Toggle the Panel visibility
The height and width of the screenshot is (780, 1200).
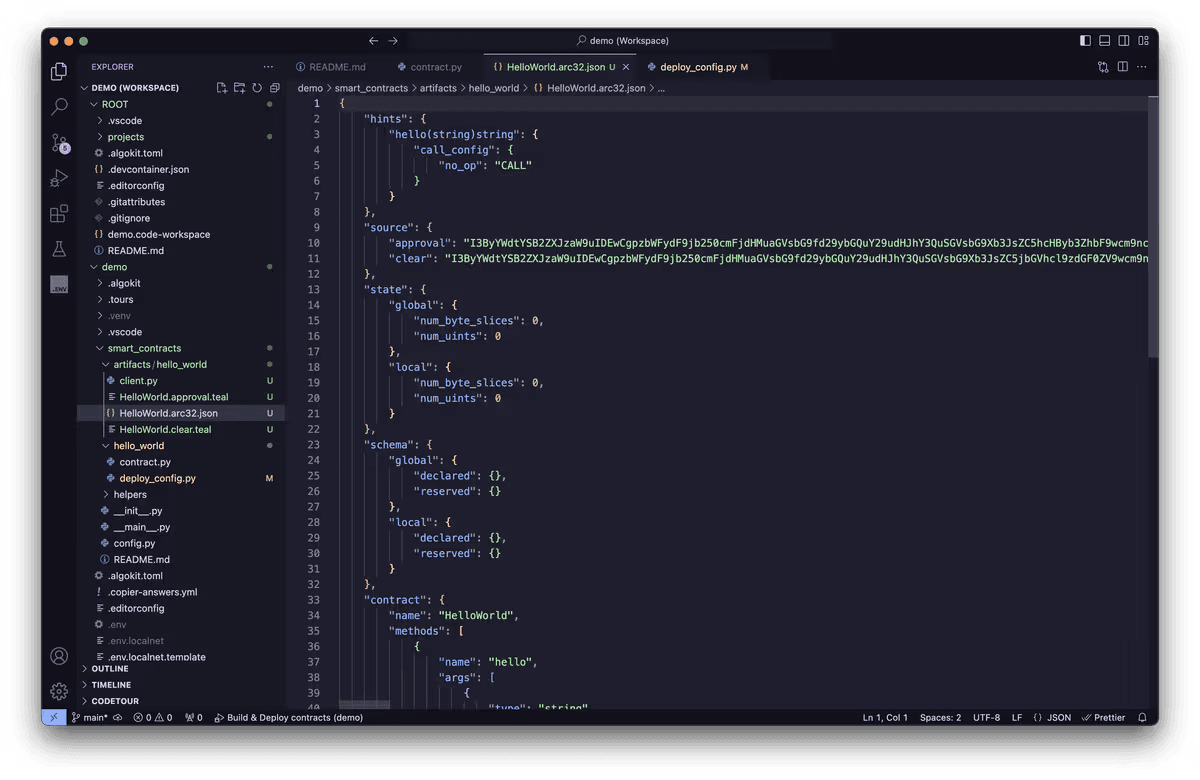[x=1104, y=40]
